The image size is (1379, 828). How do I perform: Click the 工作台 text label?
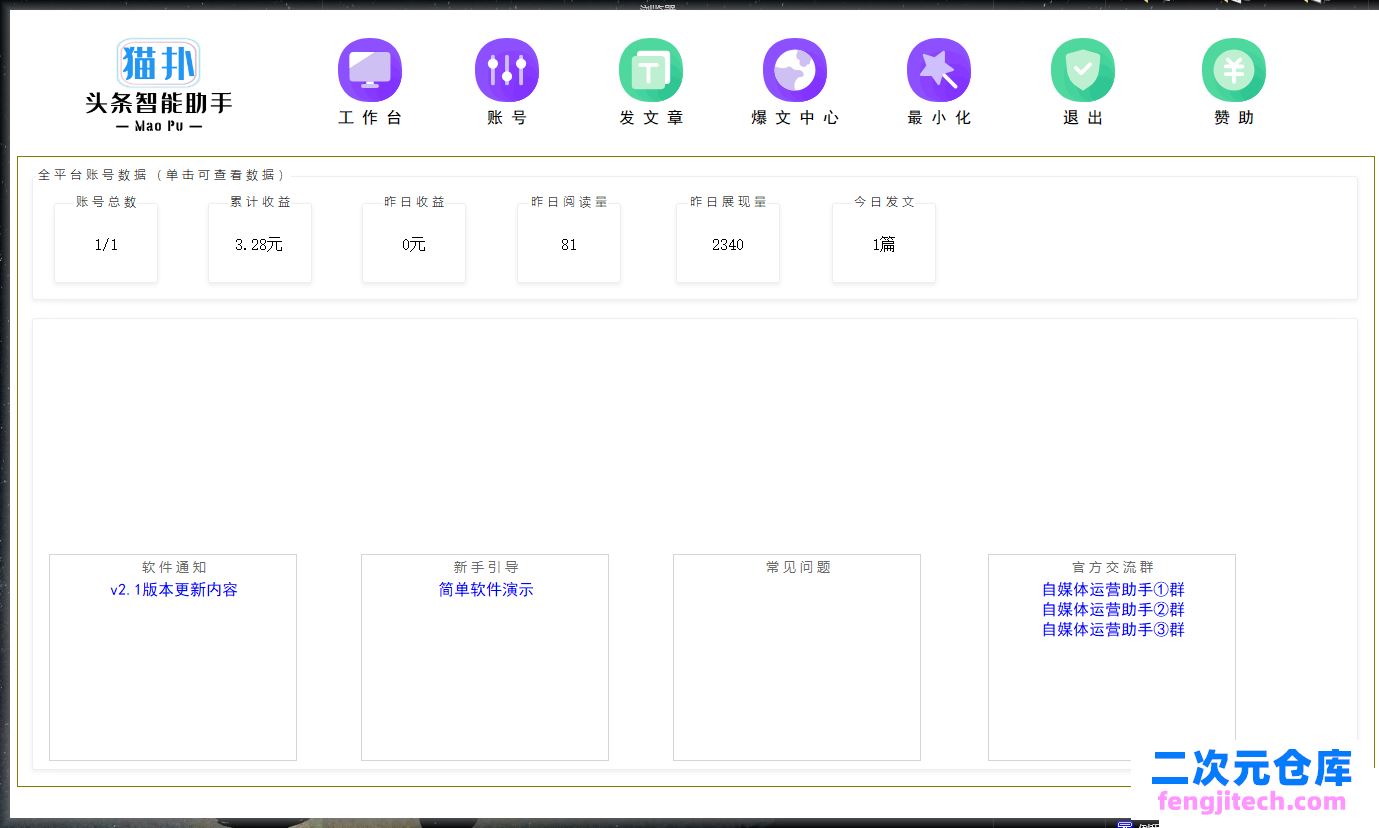pos(370,117)
